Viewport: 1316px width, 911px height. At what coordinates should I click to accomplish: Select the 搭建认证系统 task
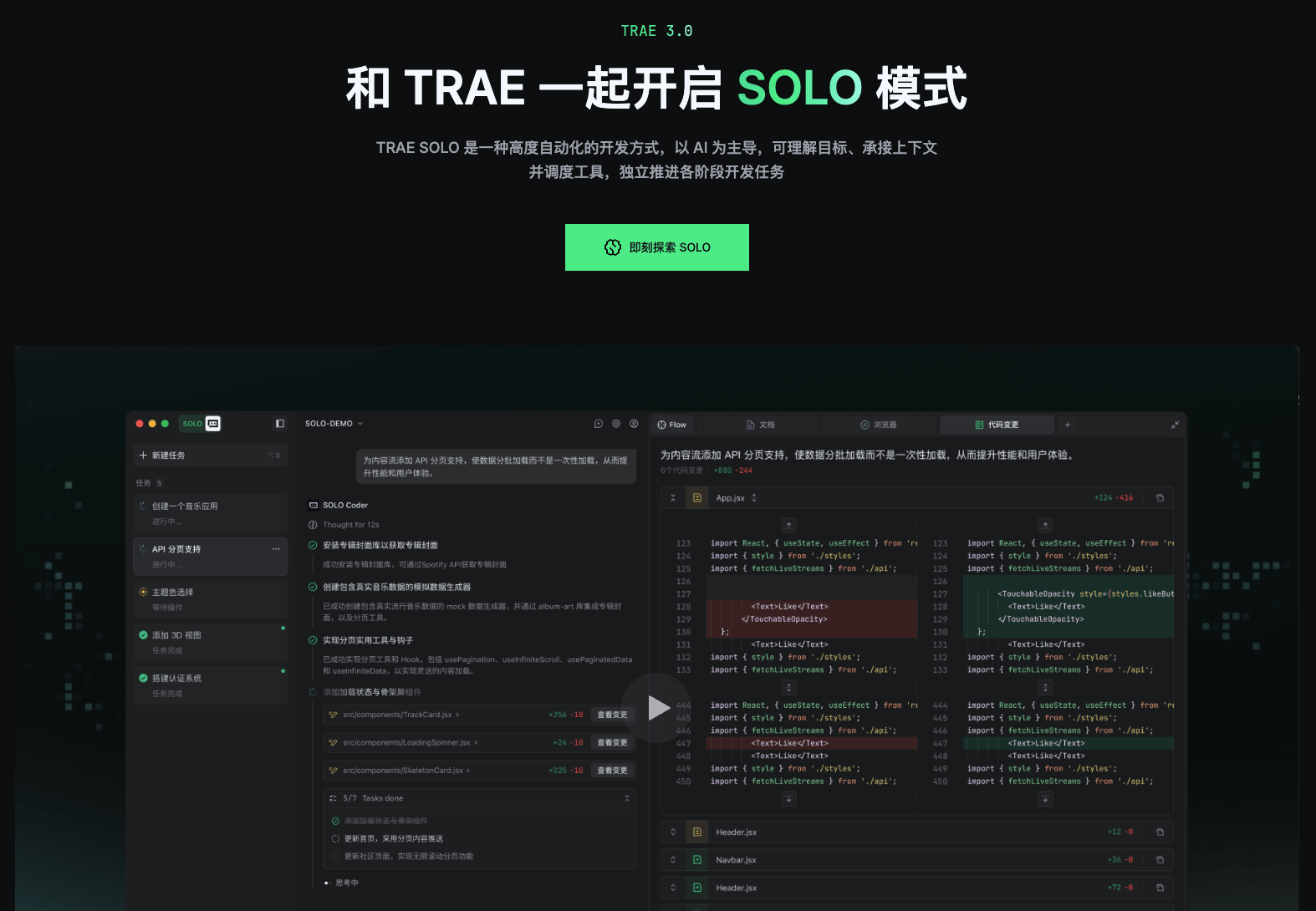(210, 685)
